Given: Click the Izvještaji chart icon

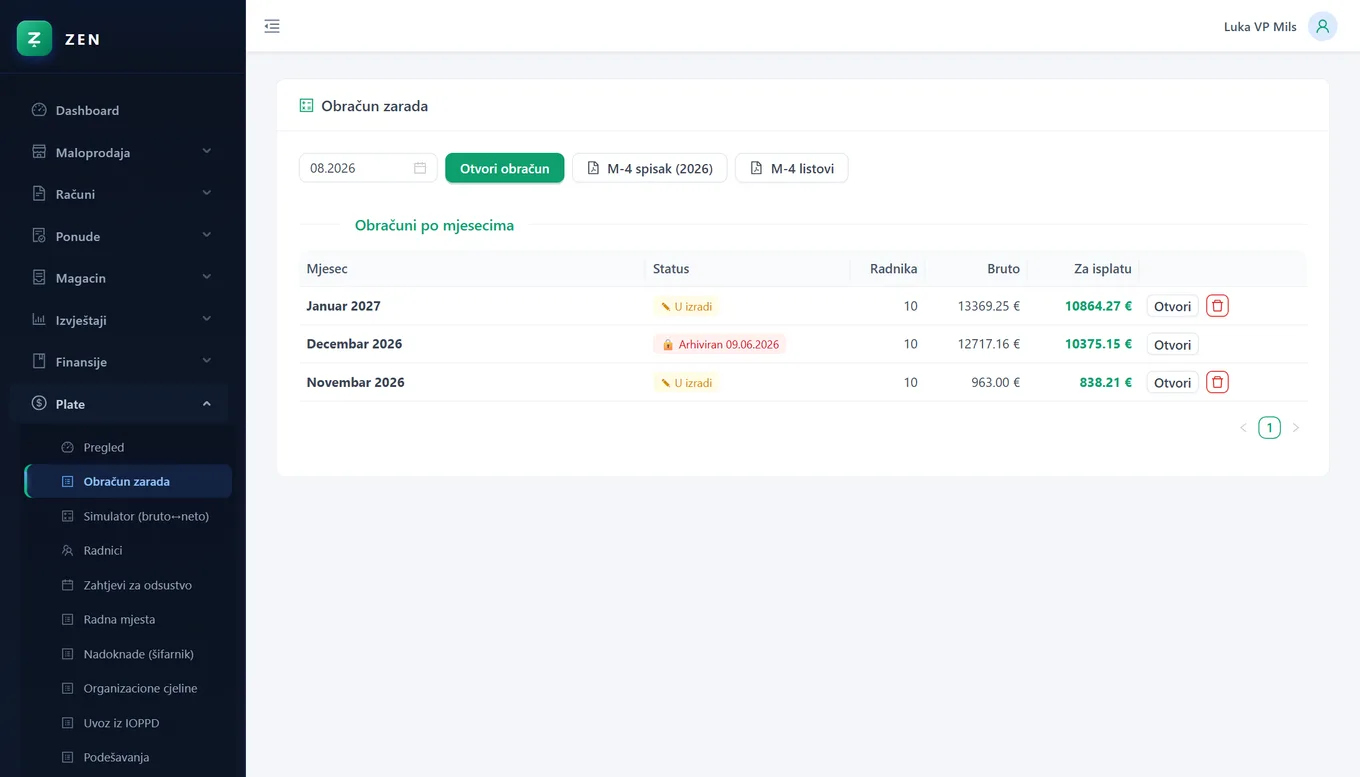Looking at the screenshot, I should click(x=39, y=320).
